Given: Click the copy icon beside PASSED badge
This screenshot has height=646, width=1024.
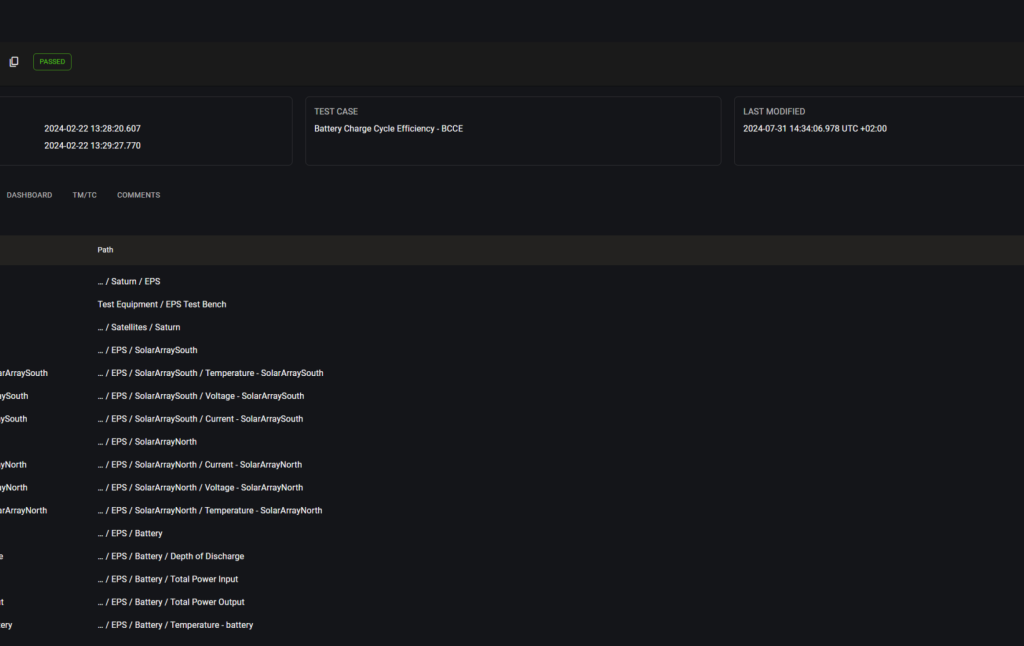Looking at the screenshot, I should (x=14, y=61).
